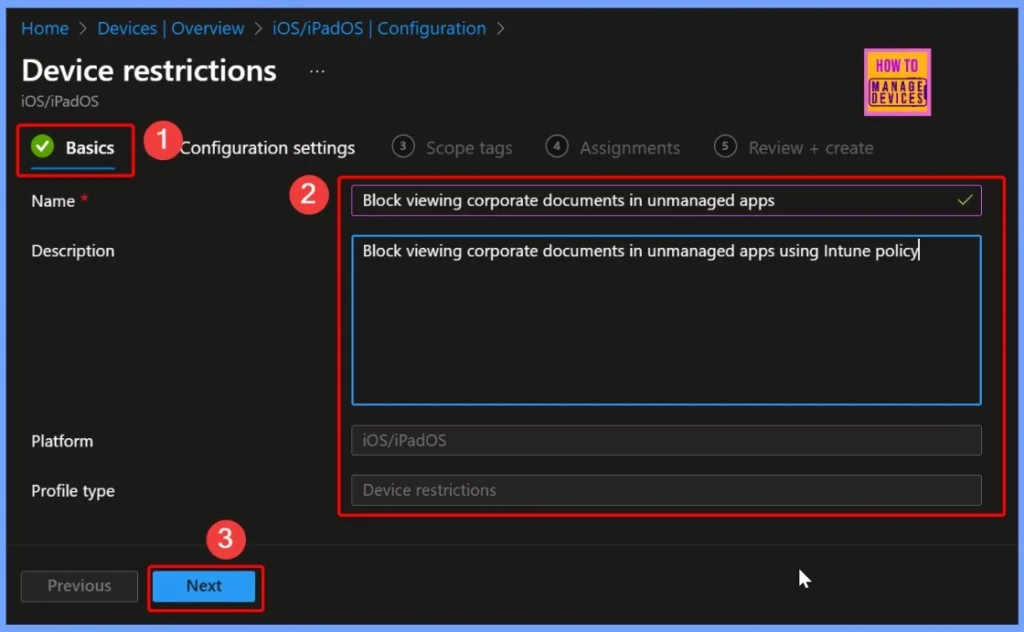The height and width of the screenshot is (632, 1024).
Task: Click the step 4 circle for Assignments
Action: click(556, 147)
